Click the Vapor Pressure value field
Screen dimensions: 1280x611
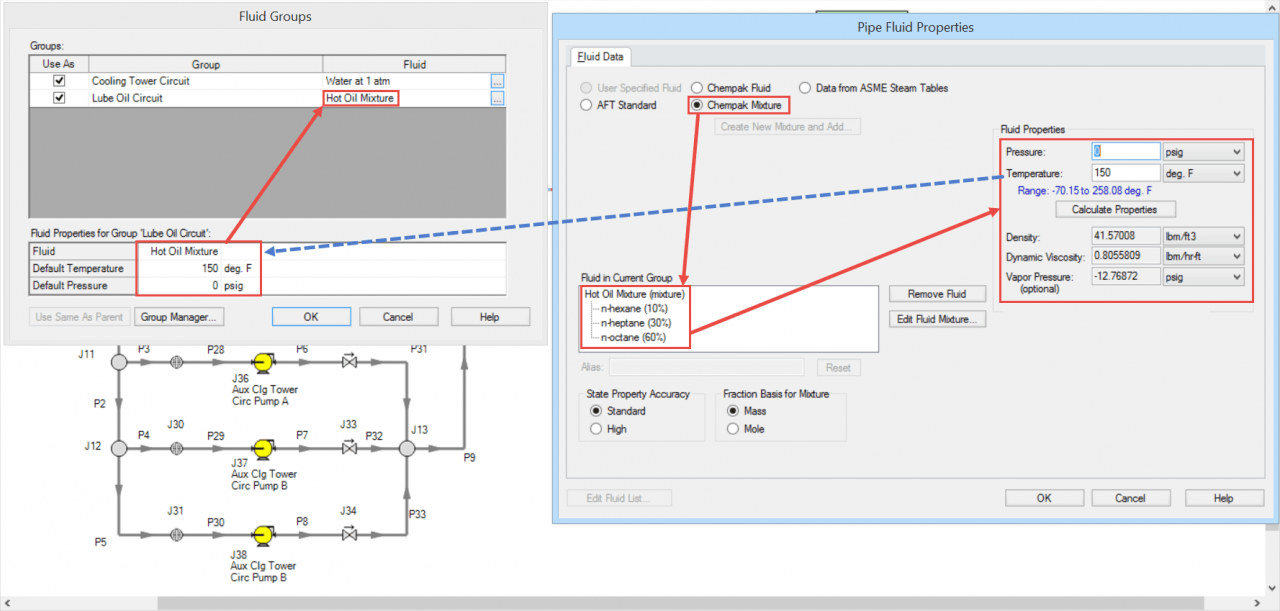click(x=1125, y=277)
